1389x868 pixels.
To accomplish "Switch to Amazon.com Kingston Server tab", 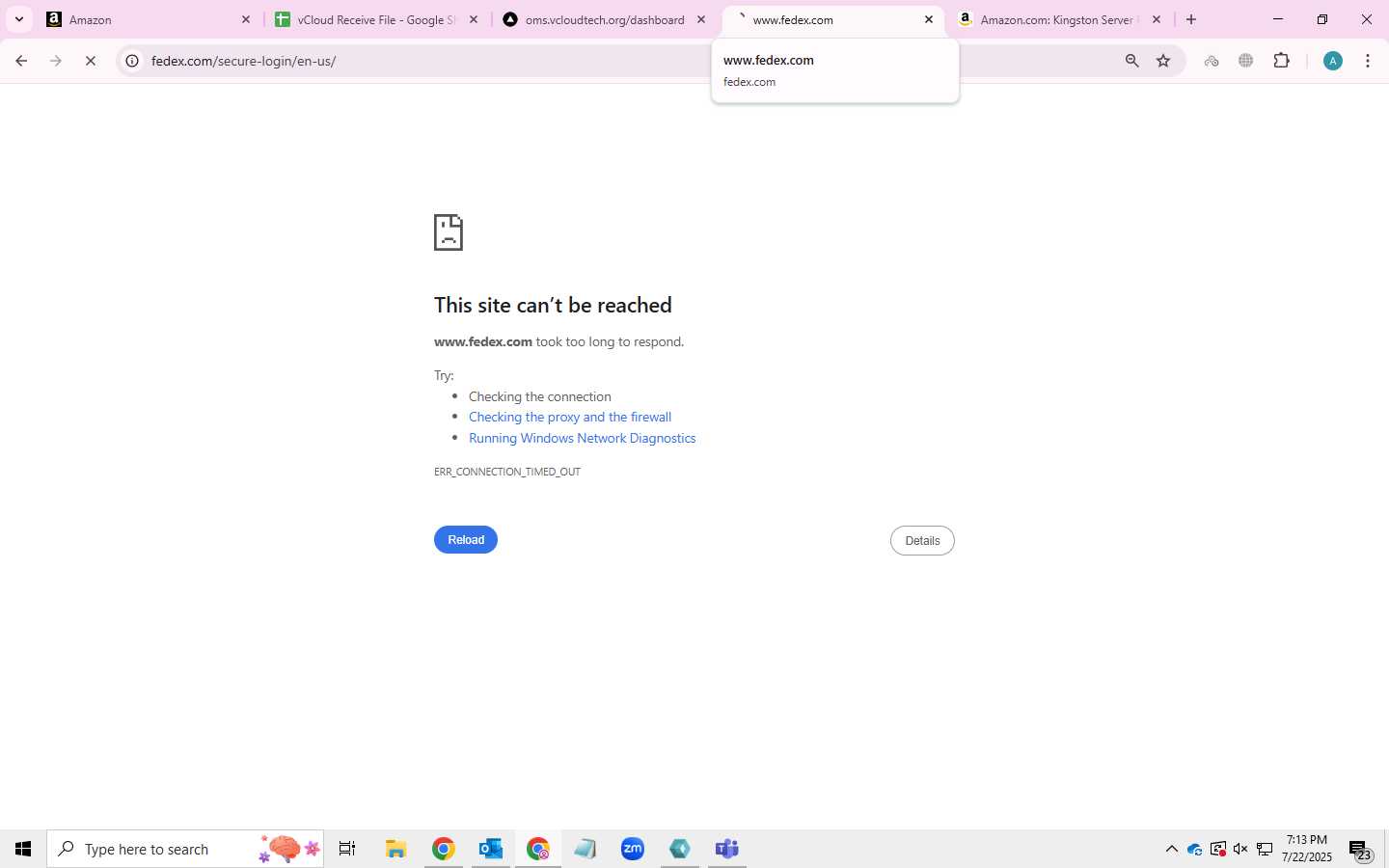I will (x=1061, y=19).
